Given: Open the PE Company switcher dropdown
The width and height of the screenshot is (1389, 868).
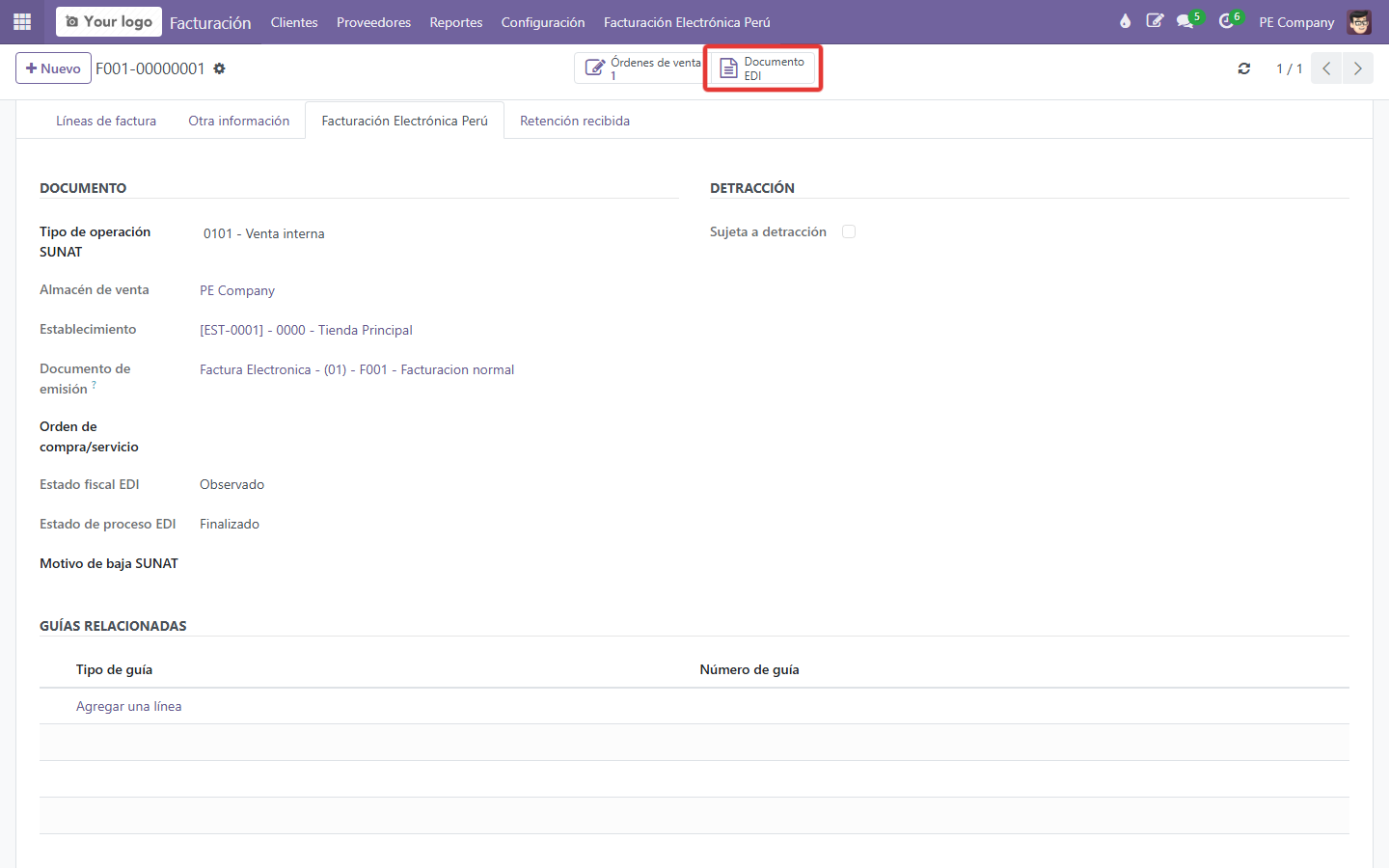Looking at the screenshot, I should [x=1296, y=22].
